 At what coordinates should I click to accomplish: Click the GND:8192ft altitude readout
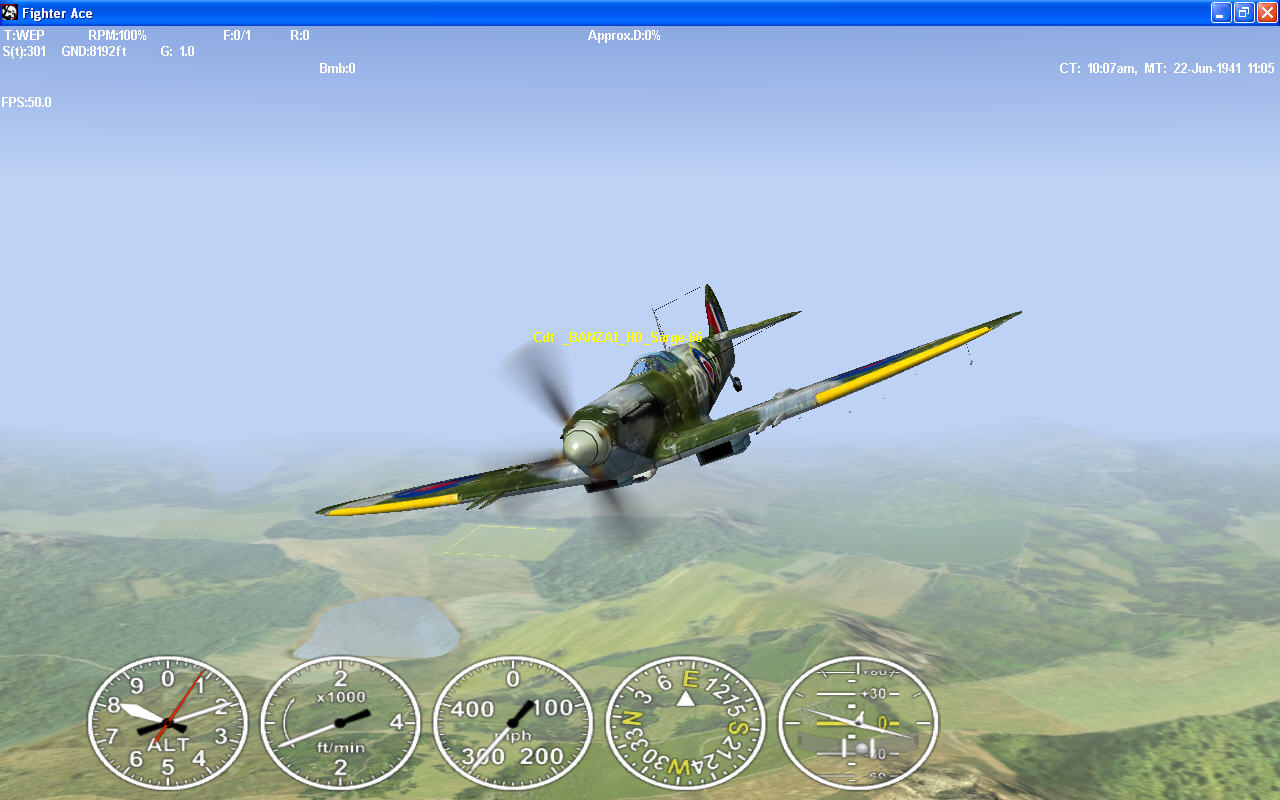click(x=94, y=52)
